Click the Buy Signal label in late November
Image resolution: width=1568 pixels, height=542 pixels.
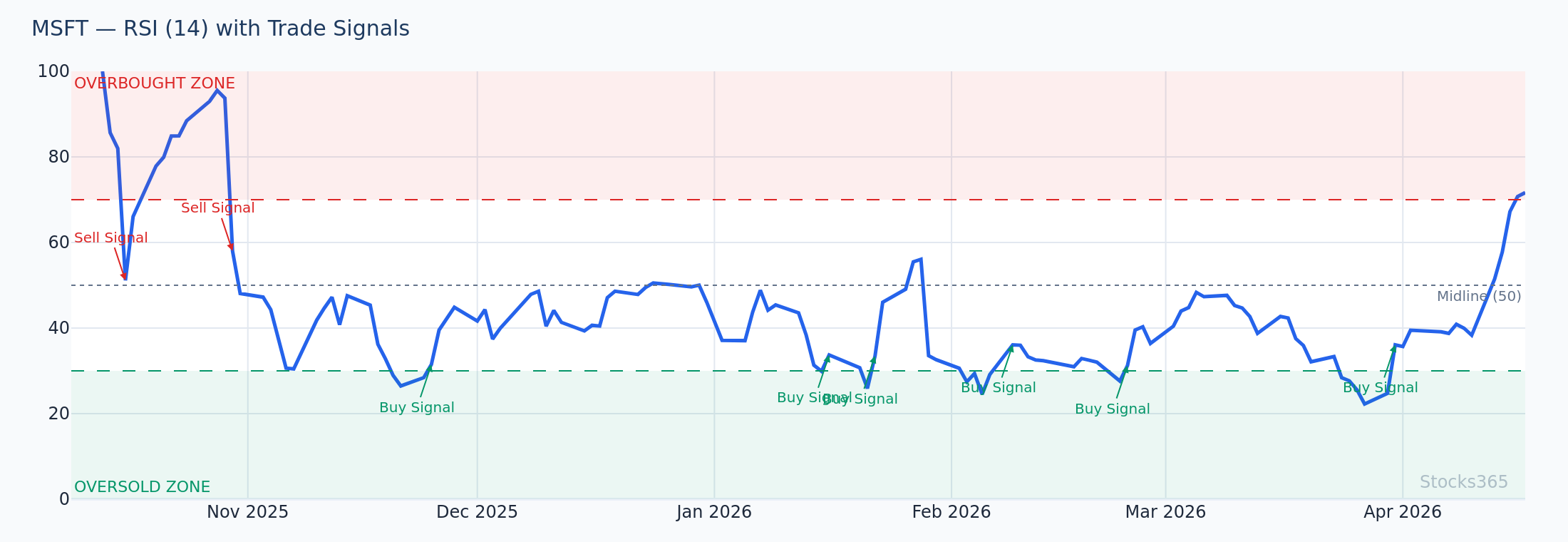pyautogui.click(x=416, y=409)
